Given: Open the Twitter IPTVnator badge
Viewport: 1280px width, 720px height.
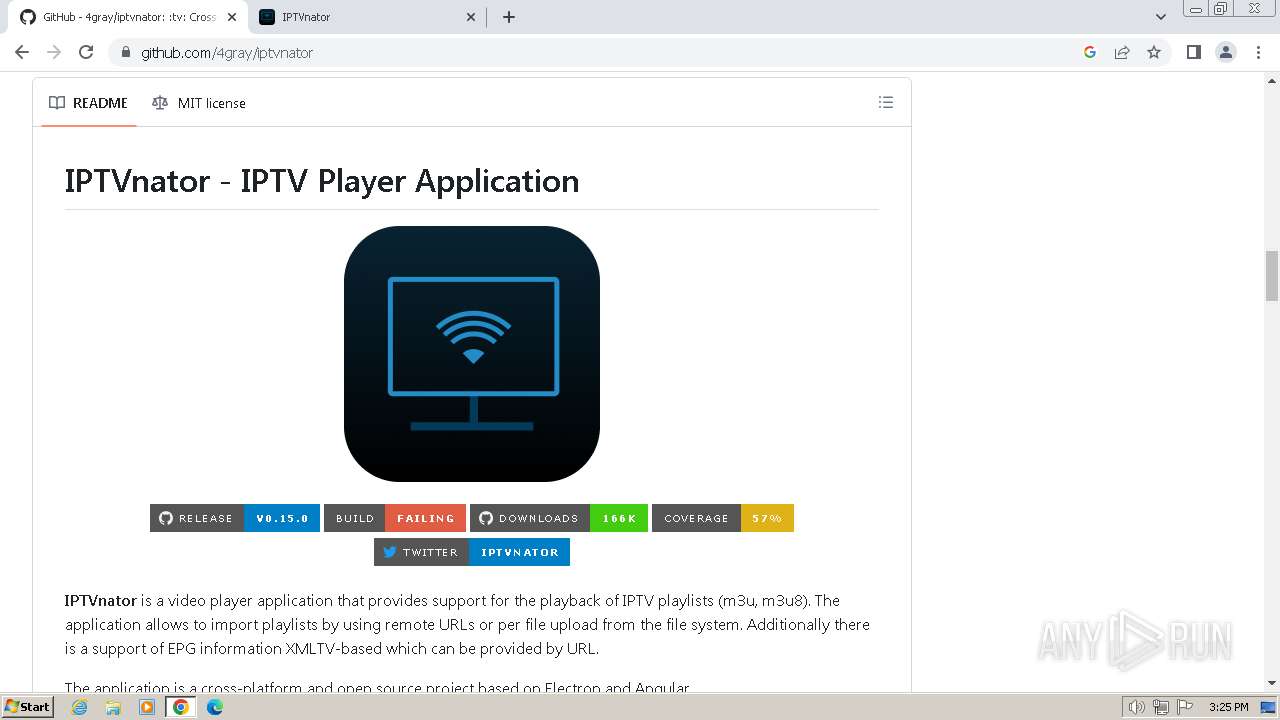Looking at the screenshot, I should [x=472, y=552].
